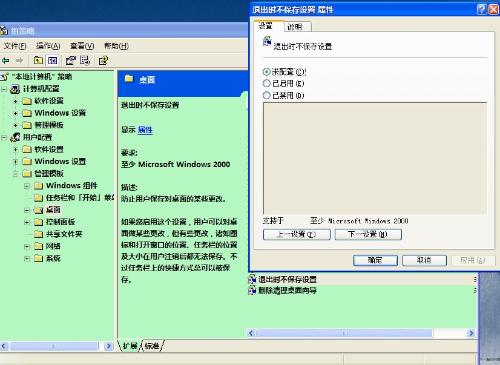500x365 pixels.
Task: Click the folder icon of 控制面板
Action: (x=39, y=222)
